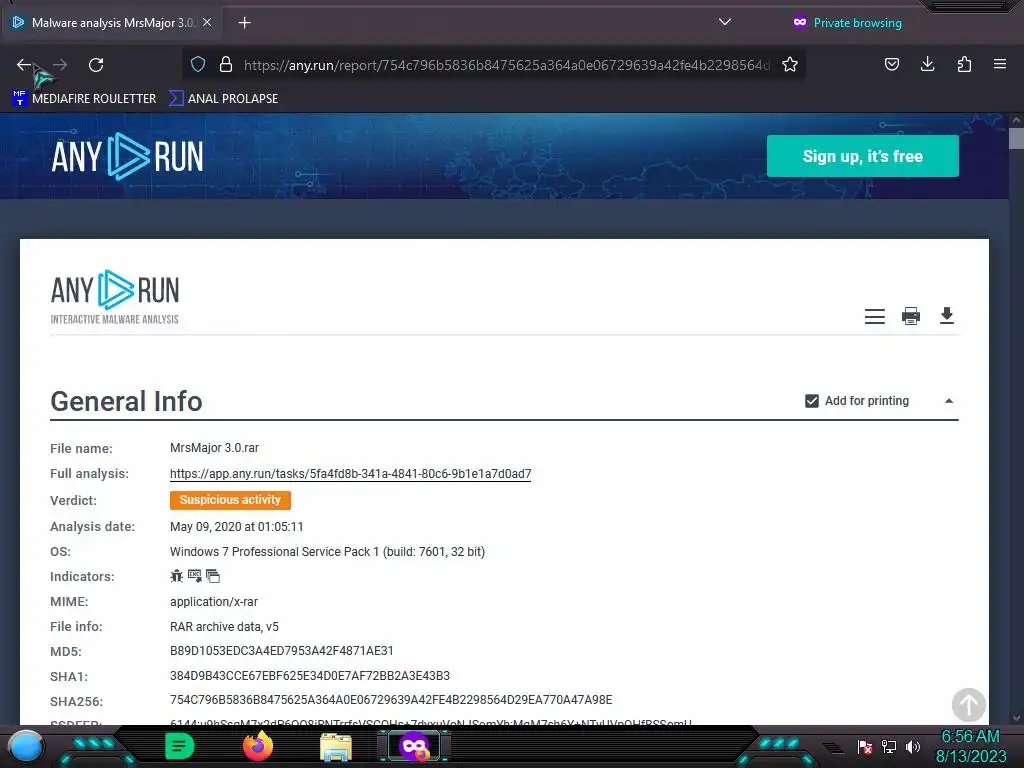Viewport: 1024px width, 768px height.
Task: Close the Malware analysis MrsMajor tab
Action: [x=207, y=22]
